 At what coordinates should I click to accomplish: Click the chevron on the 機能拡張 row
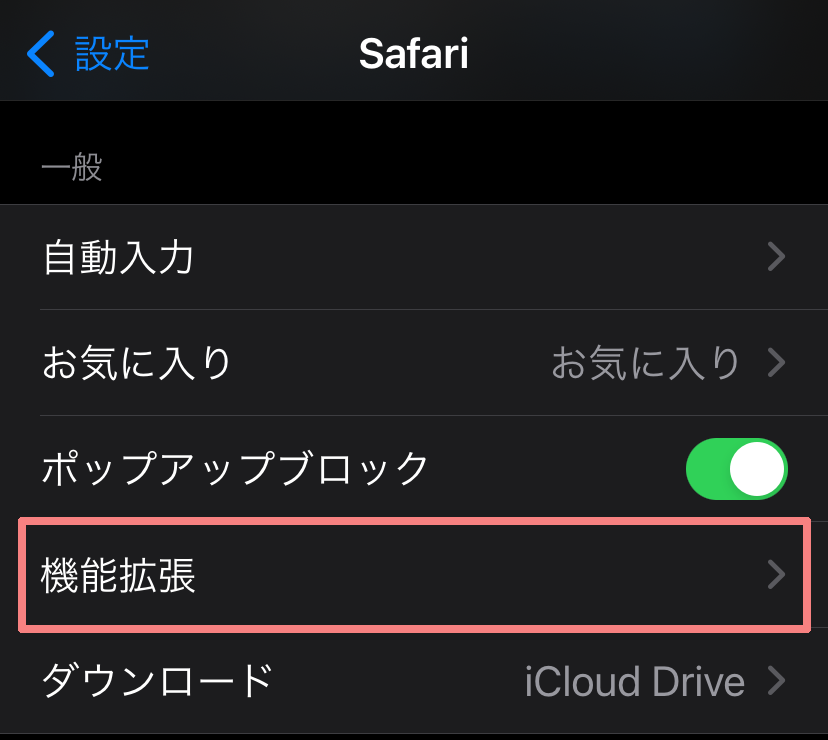point(776,575)
